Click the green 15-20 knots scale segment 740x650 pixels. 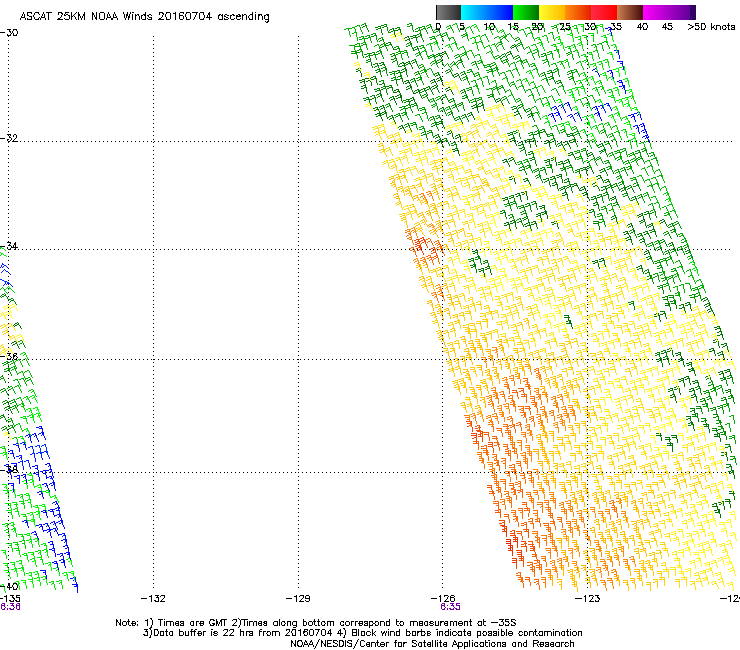pos(526,12)
